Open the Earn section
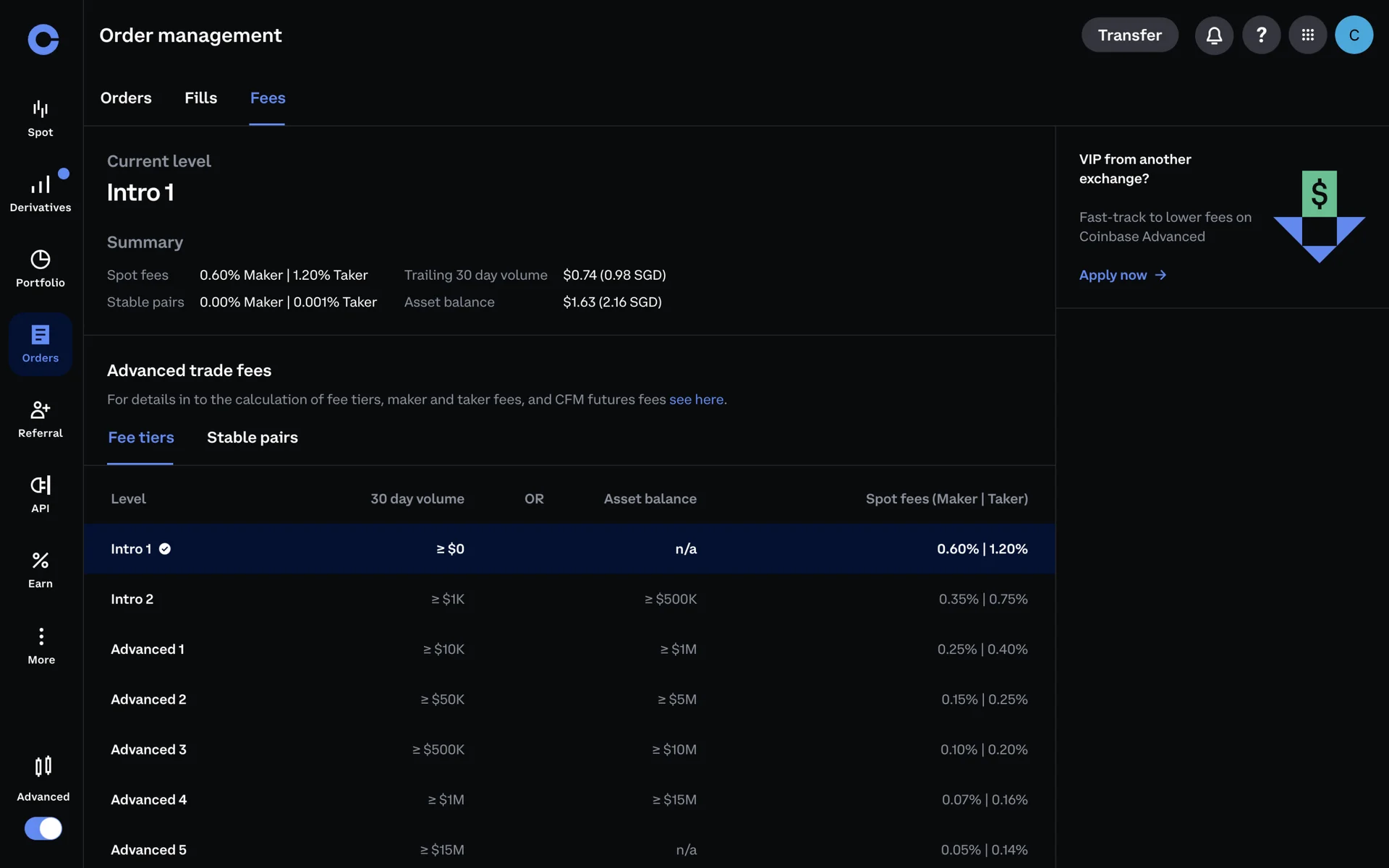The image size is (1389, 868). pyautogui.click(x=41, y=569)
